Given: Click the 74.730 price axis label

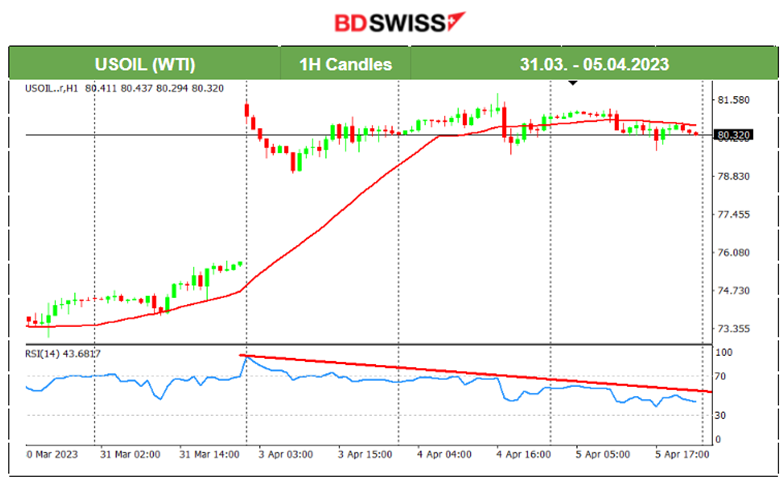Looking at the screenshot, I should click(x=733, y=290).
